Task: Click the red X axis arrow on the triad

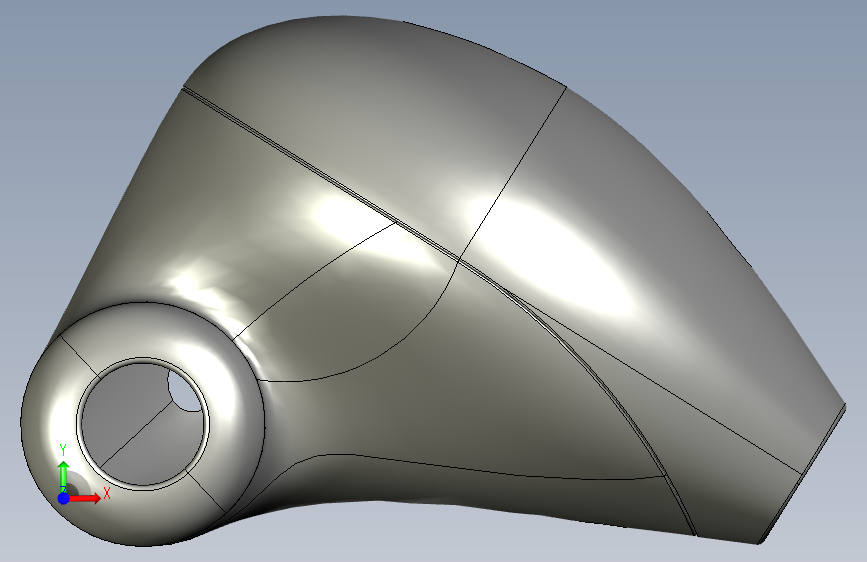Action: (x=85, y=498)
